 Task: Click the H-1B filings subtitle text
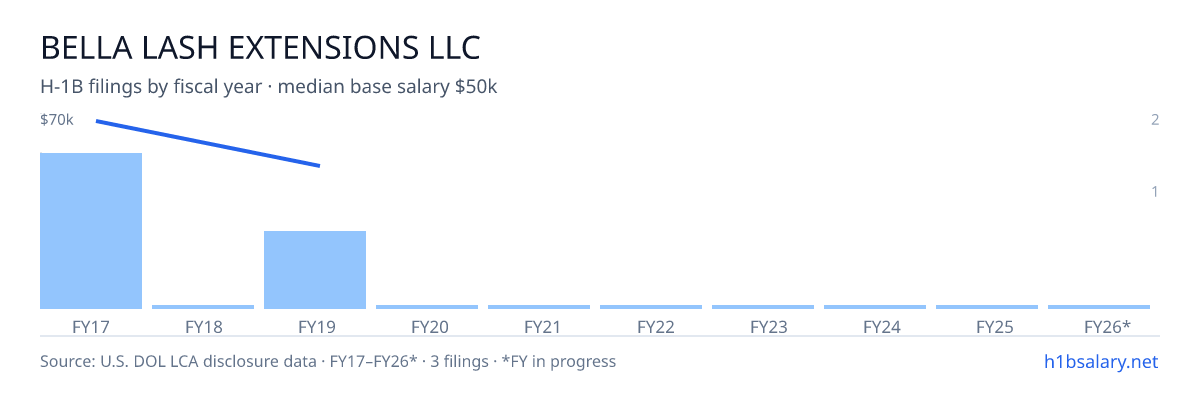click(269, 87)
